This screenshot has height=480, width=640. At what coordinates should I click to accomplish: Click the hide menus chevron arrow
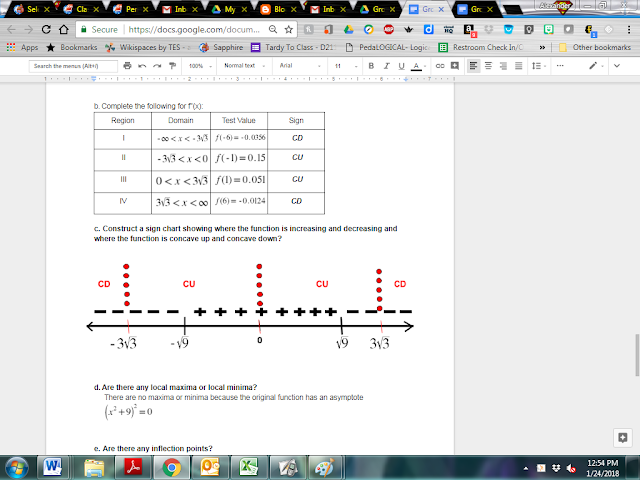coord(617,66)
